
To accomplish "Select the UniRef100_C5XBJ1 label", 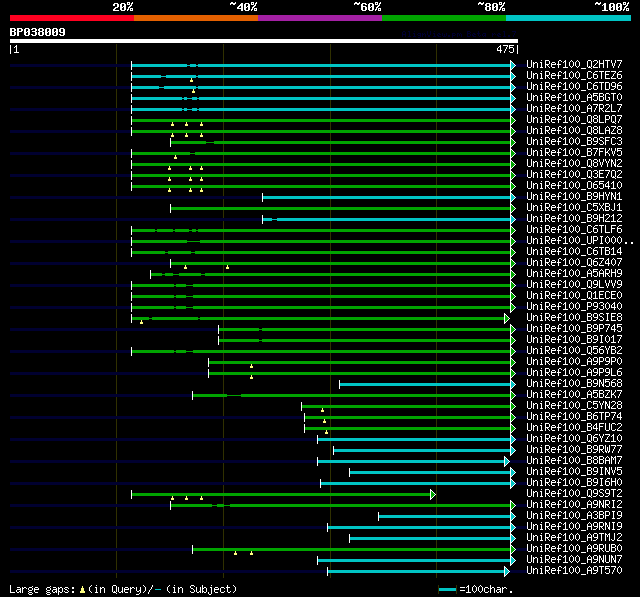I will 574,208.
